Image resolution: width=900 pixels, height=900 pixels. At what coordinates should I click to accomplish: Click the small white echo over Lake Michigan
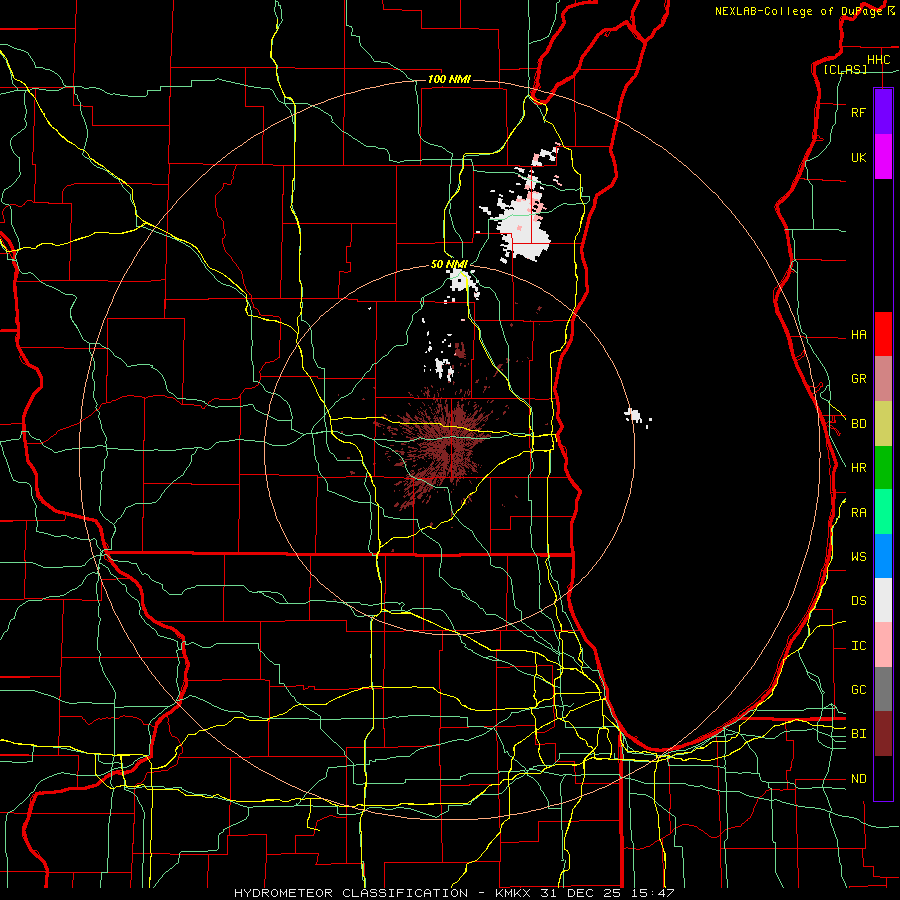point(636,417)
